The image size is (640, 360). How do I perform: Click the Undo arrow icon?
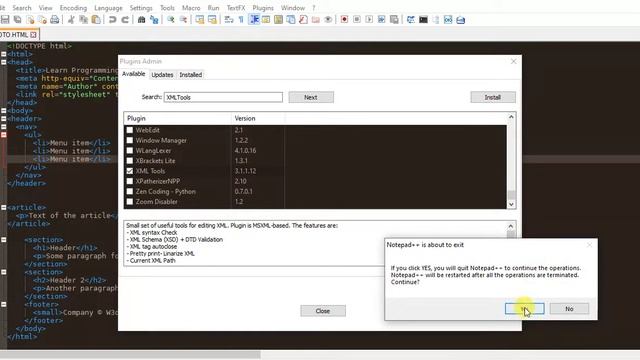[x=113, y=20]
